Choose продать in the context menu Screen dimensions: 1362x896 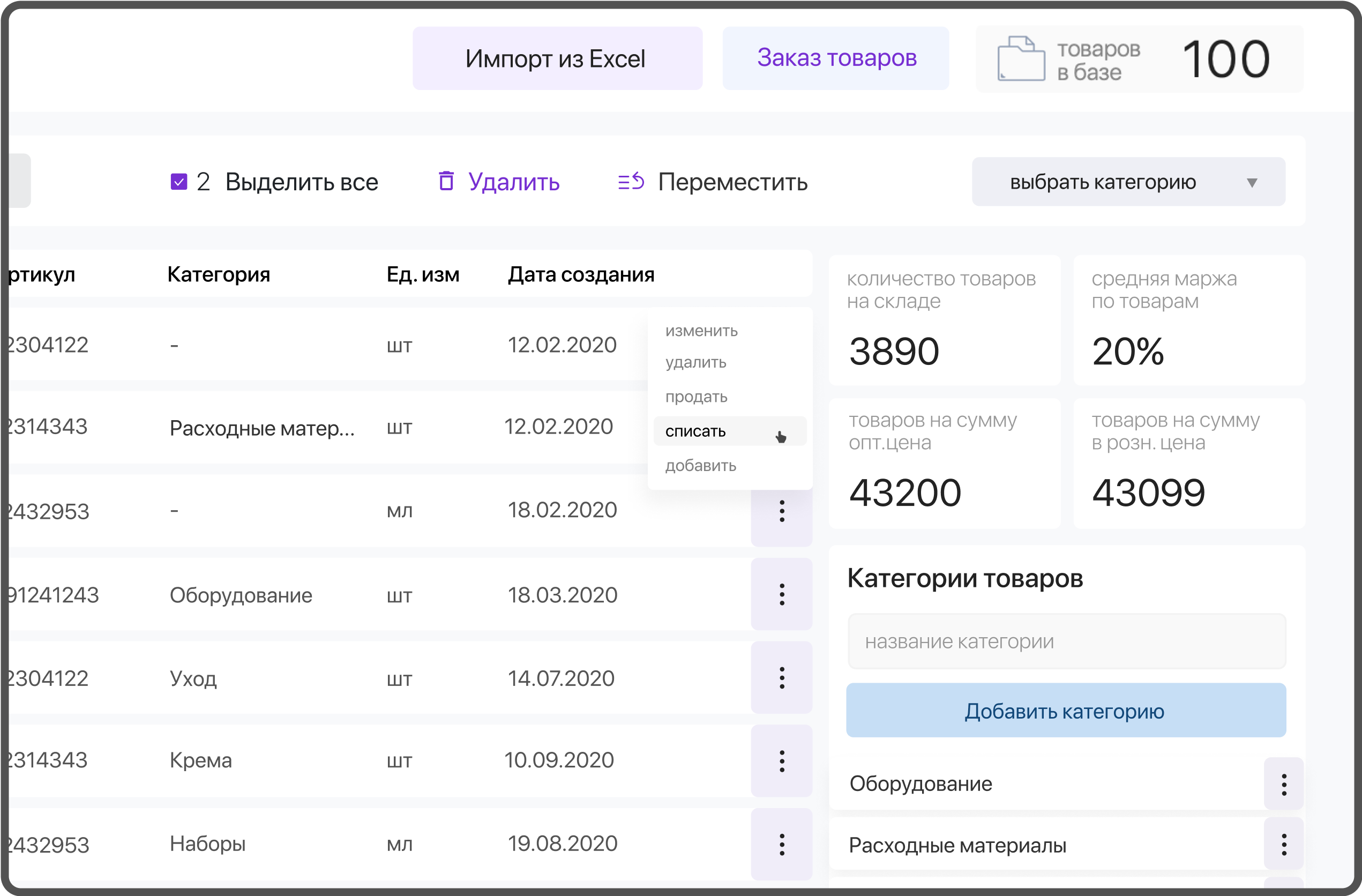(696, 397)
